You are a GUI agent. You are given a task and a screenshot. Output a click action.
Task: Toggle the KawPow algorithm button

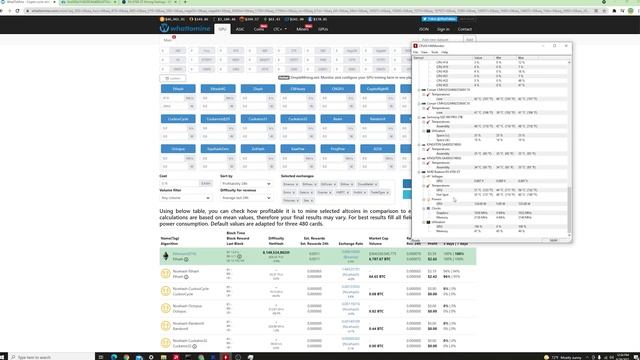[x=298, y=149]
